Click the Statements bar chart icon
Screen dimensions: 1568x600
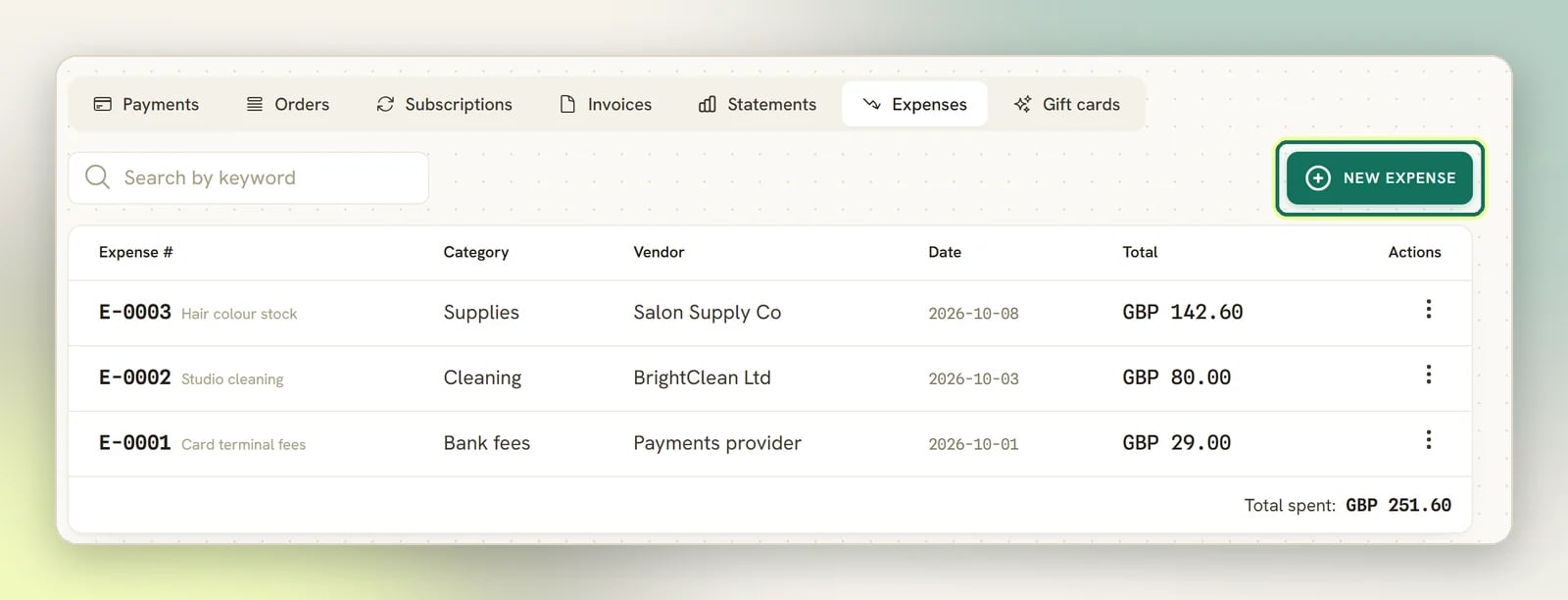[708, 104]
